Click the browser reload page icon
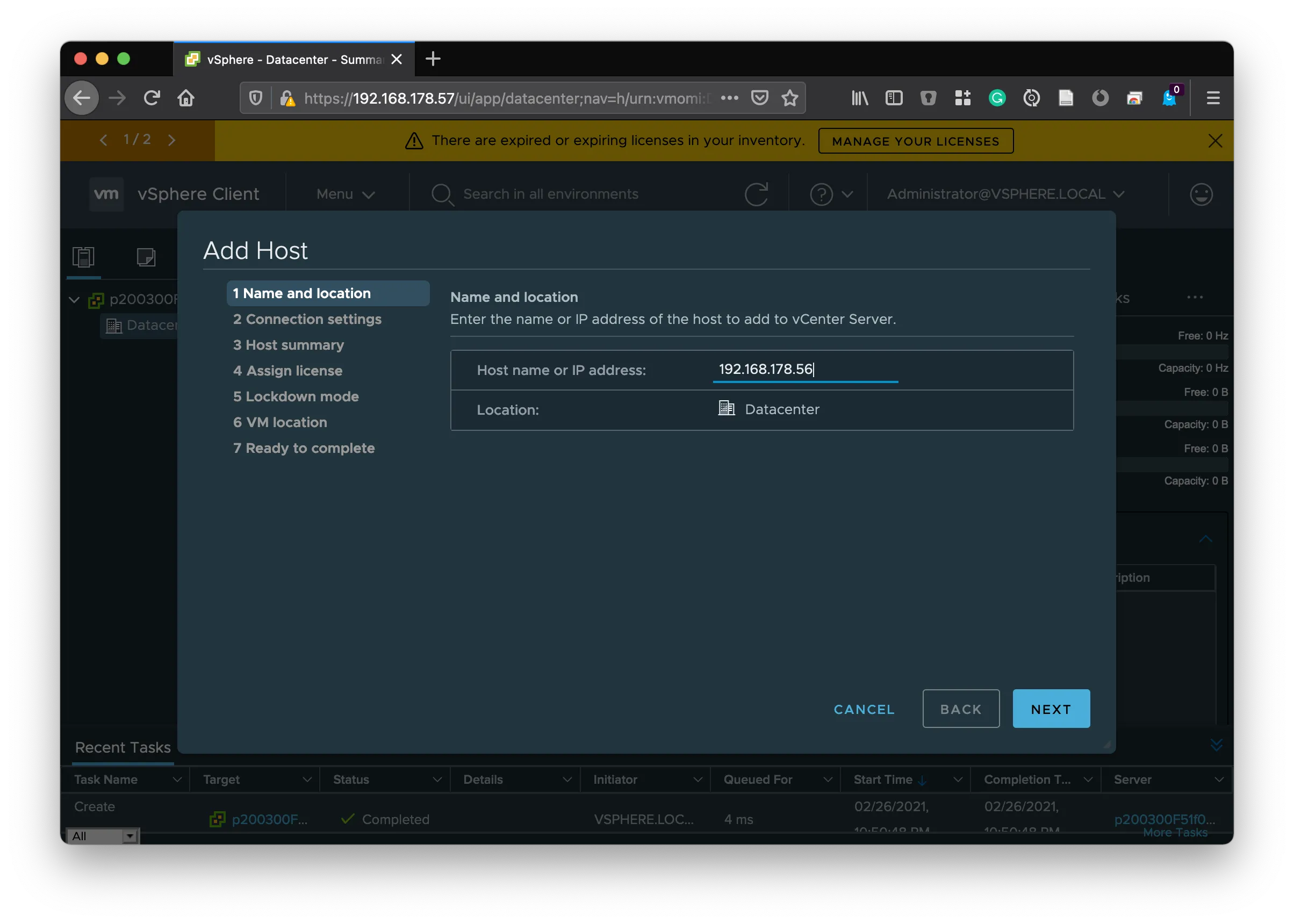Viewport: 1294px width, 924px height. tap(152, 98)
